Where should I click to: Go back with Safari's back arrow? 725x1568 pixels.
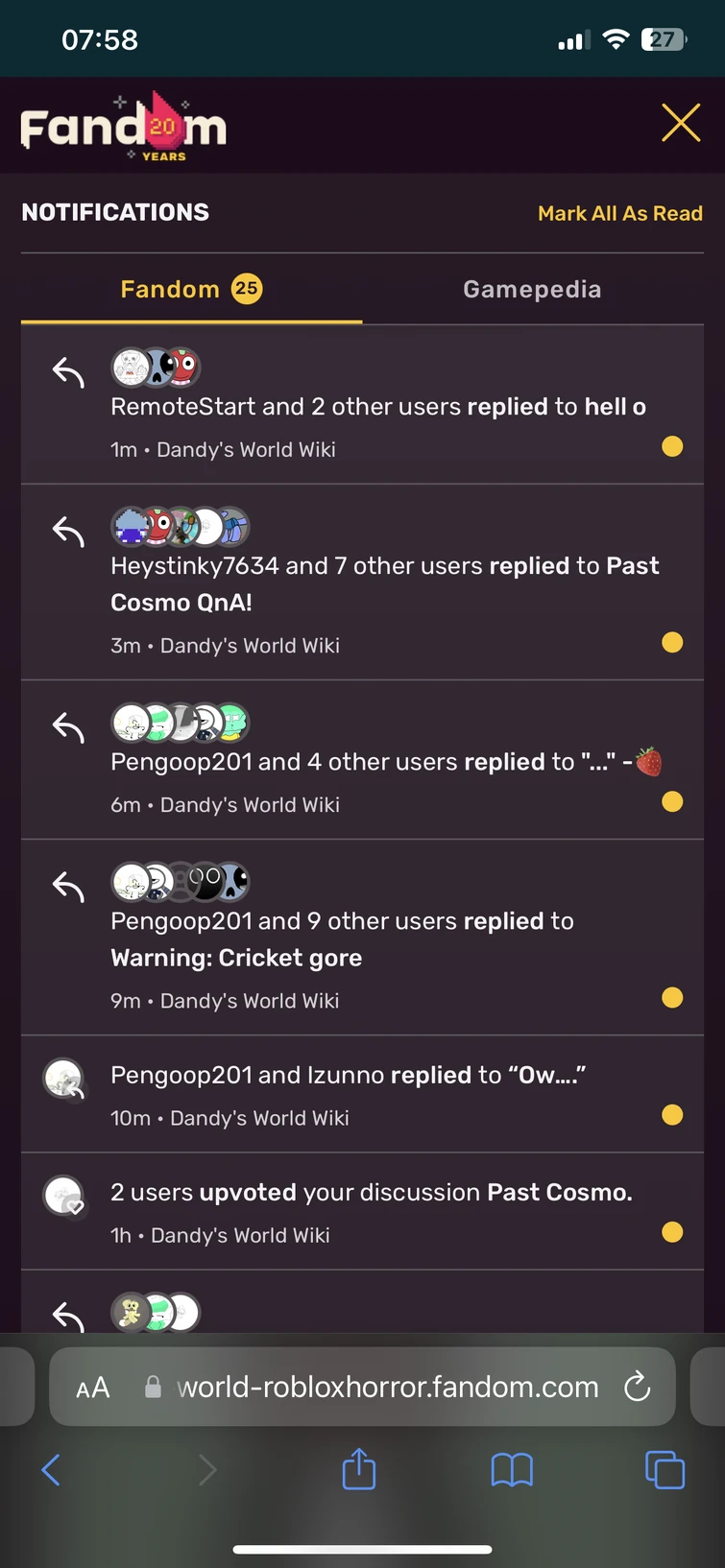[52, 1469]
